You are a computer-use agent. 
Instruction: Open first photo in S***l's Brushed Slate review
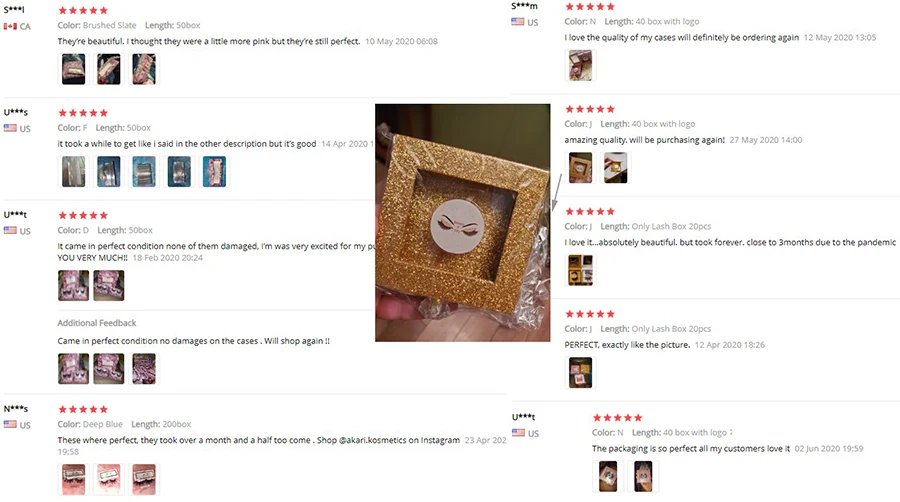point(73,69)
